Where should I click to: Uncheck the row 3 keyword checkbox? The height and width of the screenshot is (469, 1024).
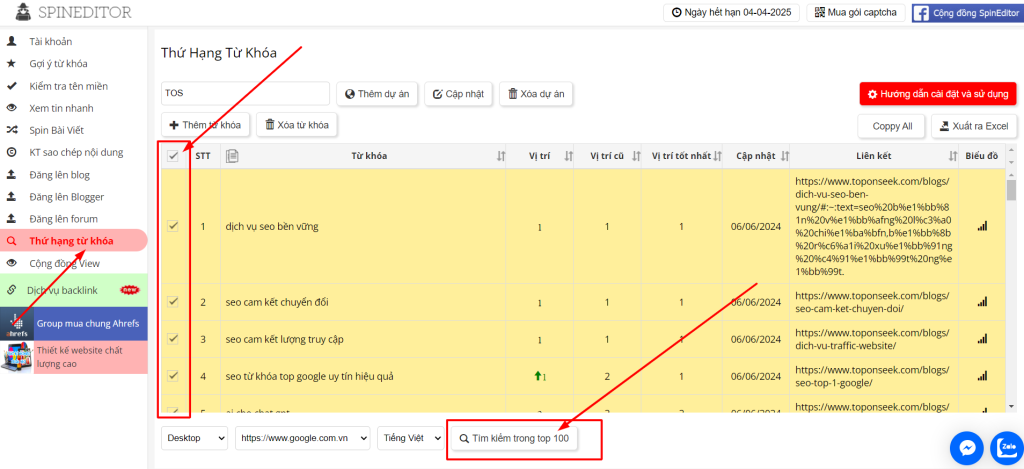(173, 340)
